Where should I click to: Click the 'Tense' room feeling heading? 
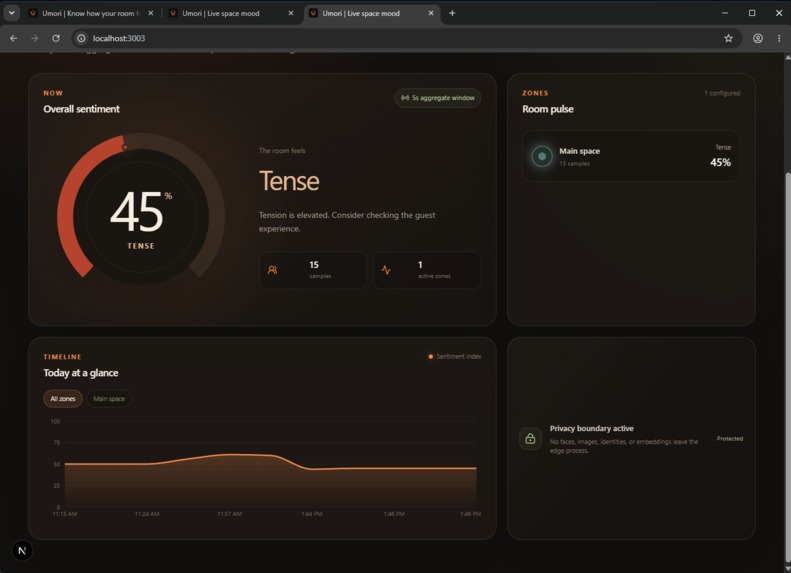click(289, 181)
